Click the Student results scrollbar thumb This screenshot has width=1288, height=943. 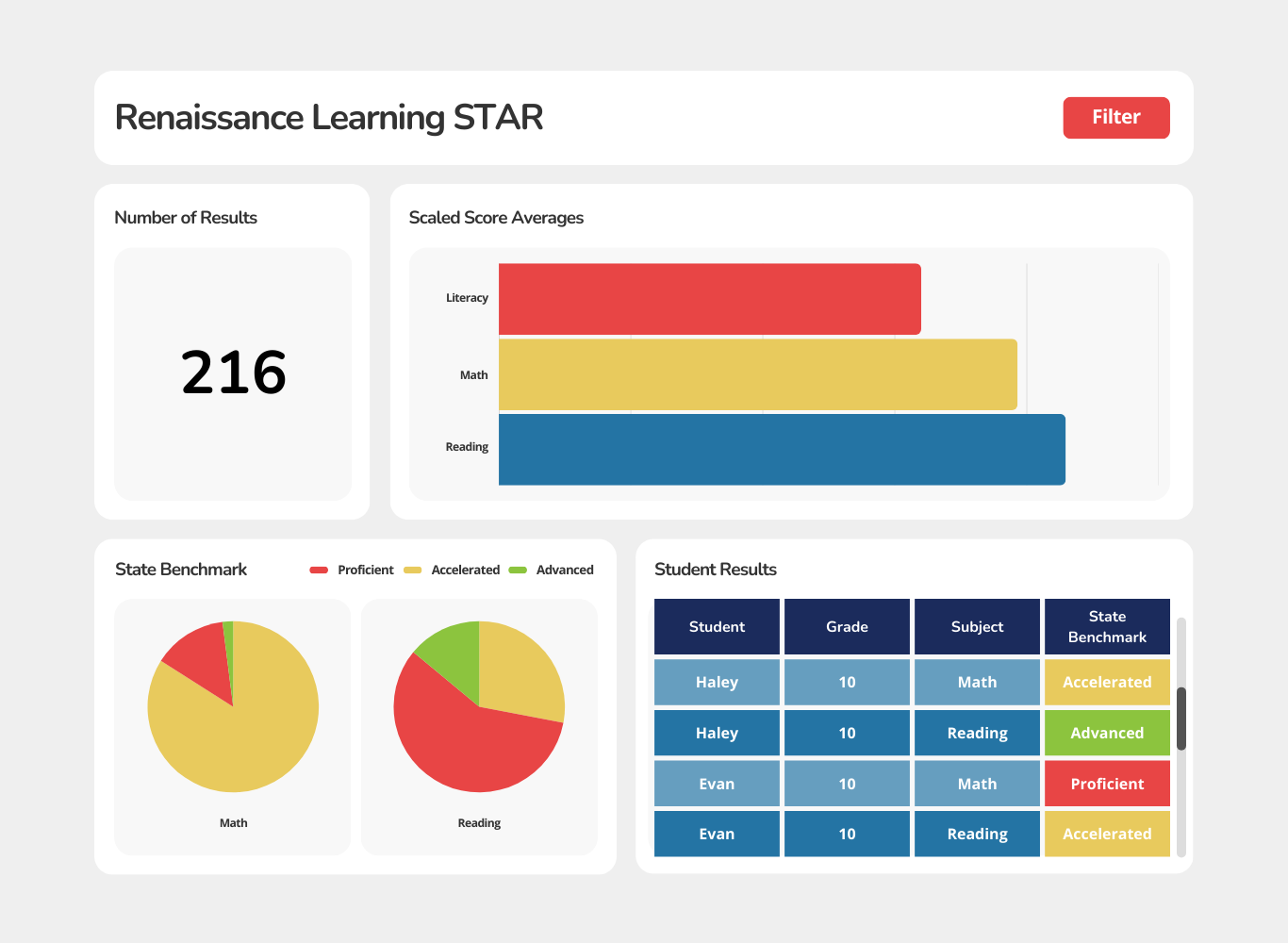1181,719
